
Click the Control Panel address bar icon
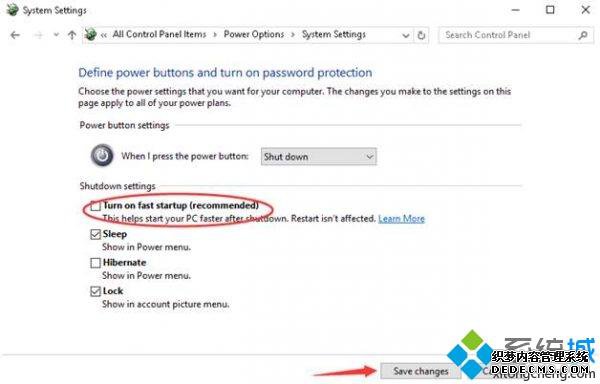[91, 34]
